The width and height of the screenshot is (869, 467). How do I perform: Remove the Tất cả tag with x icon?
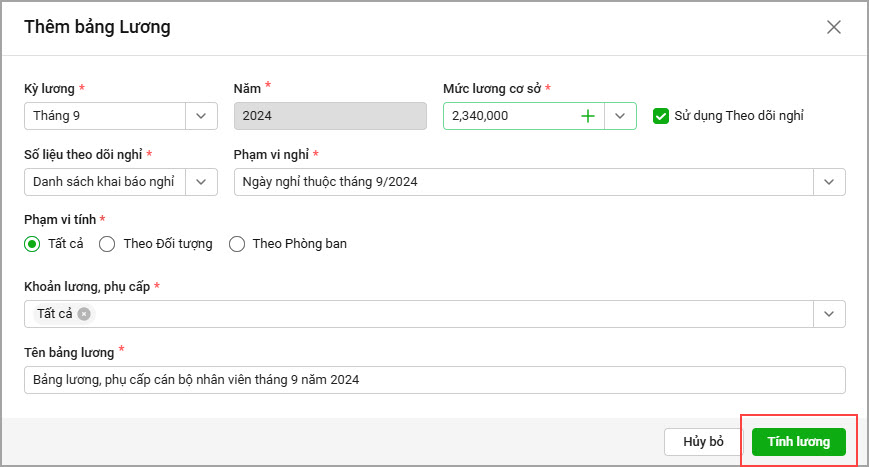(84, 314)
